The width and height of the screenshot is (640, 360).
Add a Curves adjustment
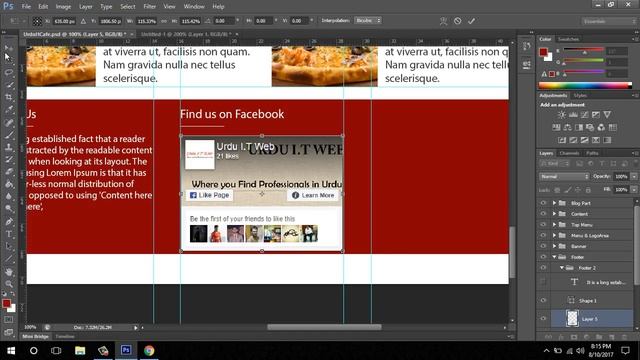584,115
